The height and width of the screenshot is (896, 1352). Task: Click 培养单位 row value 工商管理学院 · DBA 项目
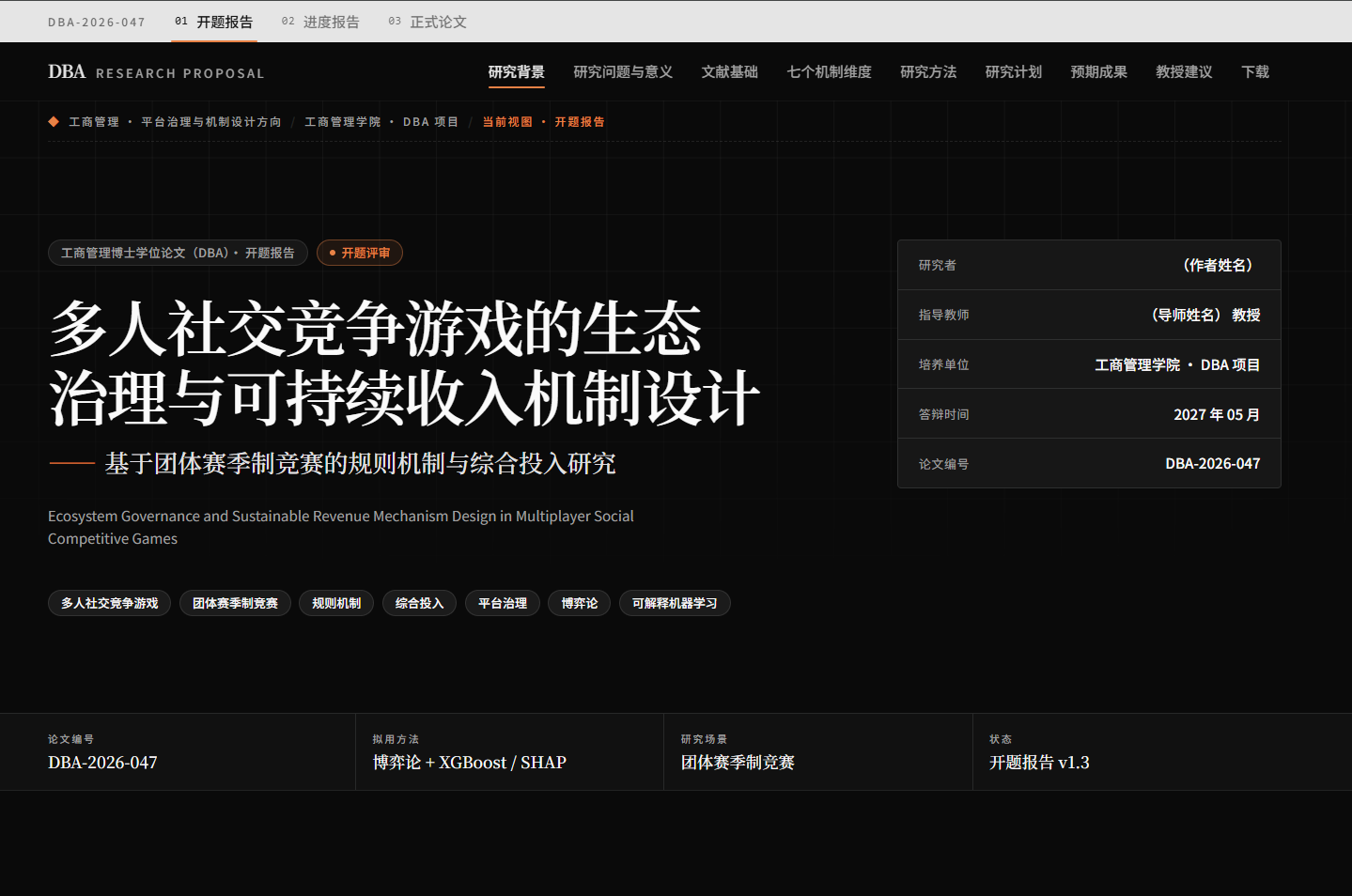tap(1177, 364)
